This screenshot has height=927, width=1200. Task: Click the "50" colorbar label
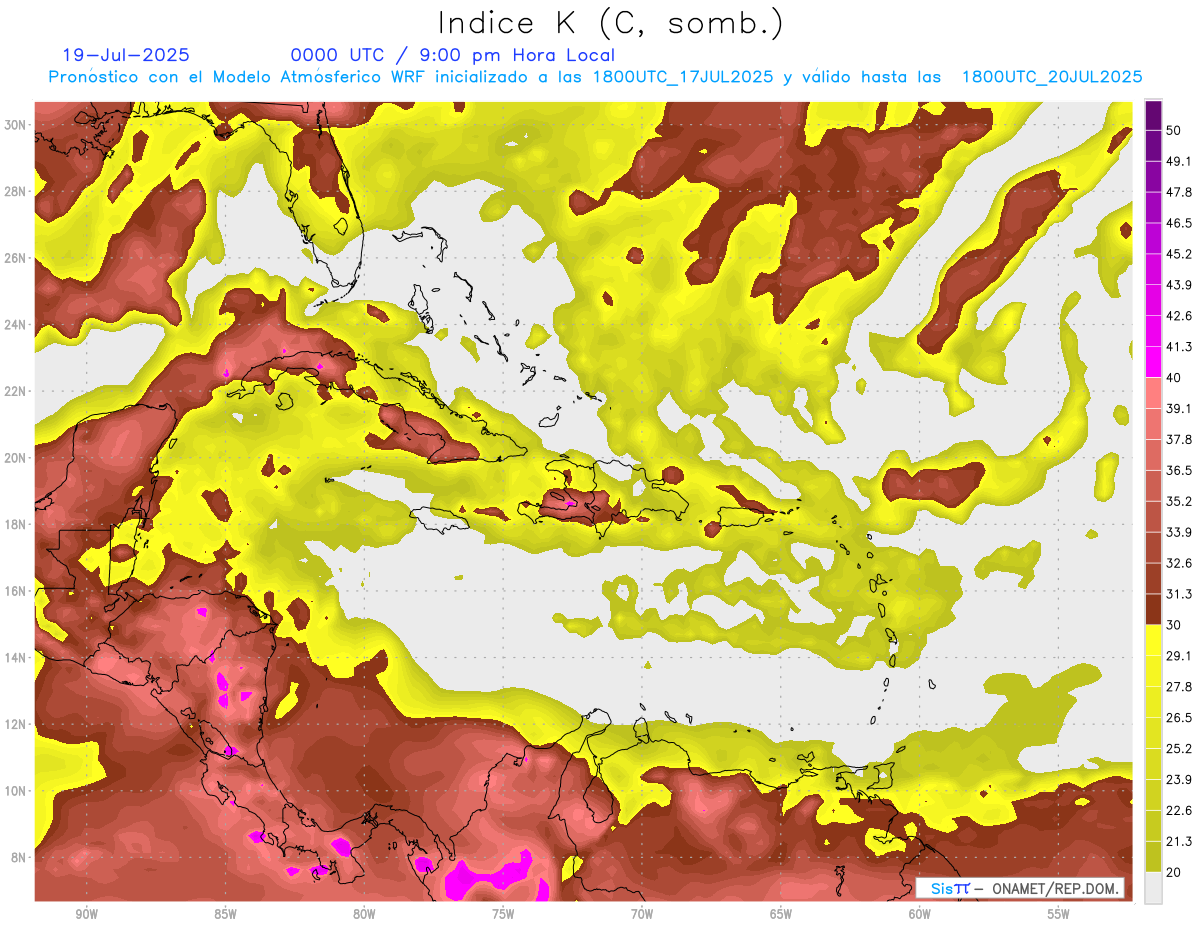pos(1175,131)
